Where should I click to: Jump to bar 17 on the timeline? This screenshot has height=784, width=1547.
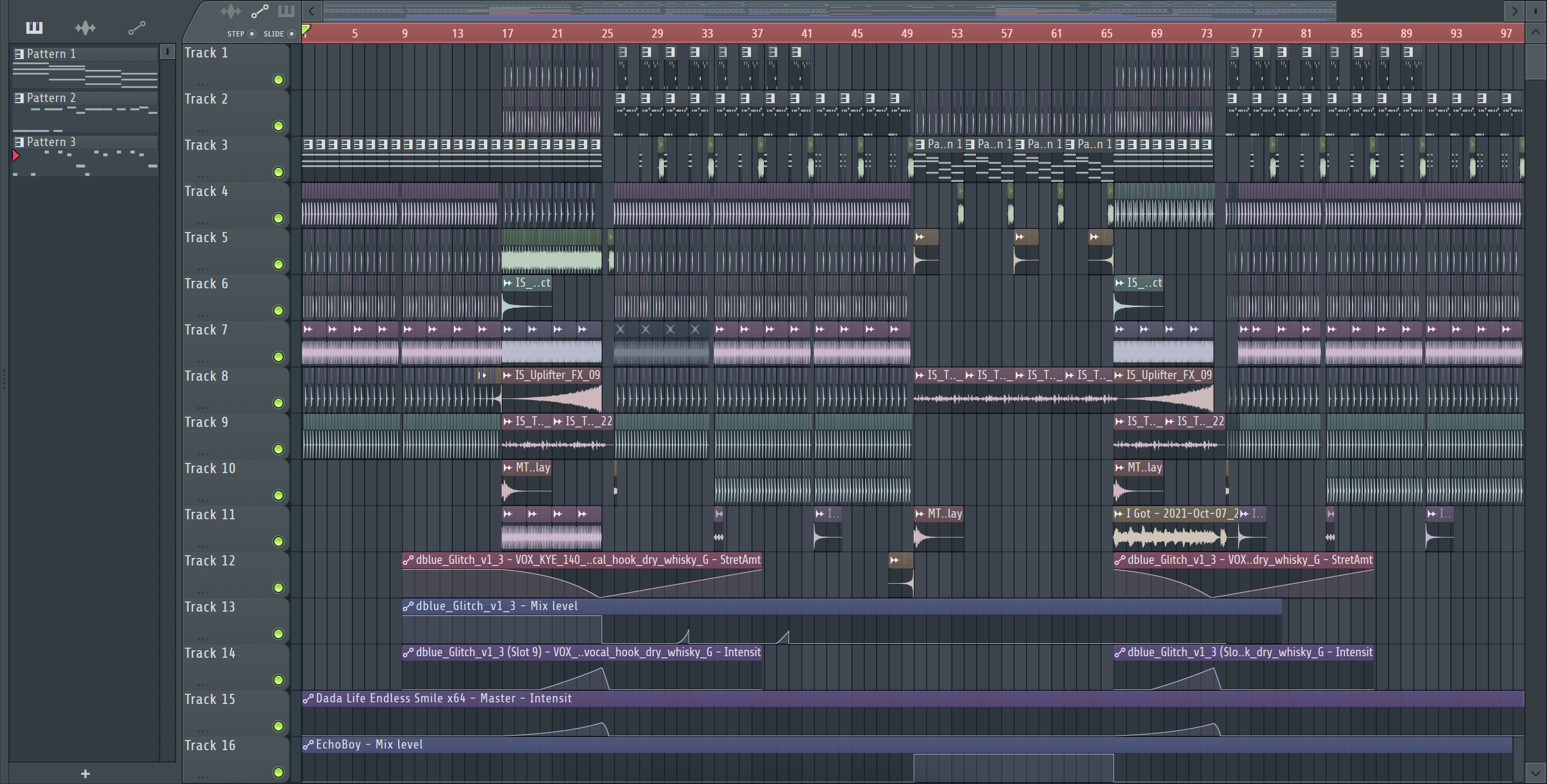pyautogui.click(x=508, y=34)
